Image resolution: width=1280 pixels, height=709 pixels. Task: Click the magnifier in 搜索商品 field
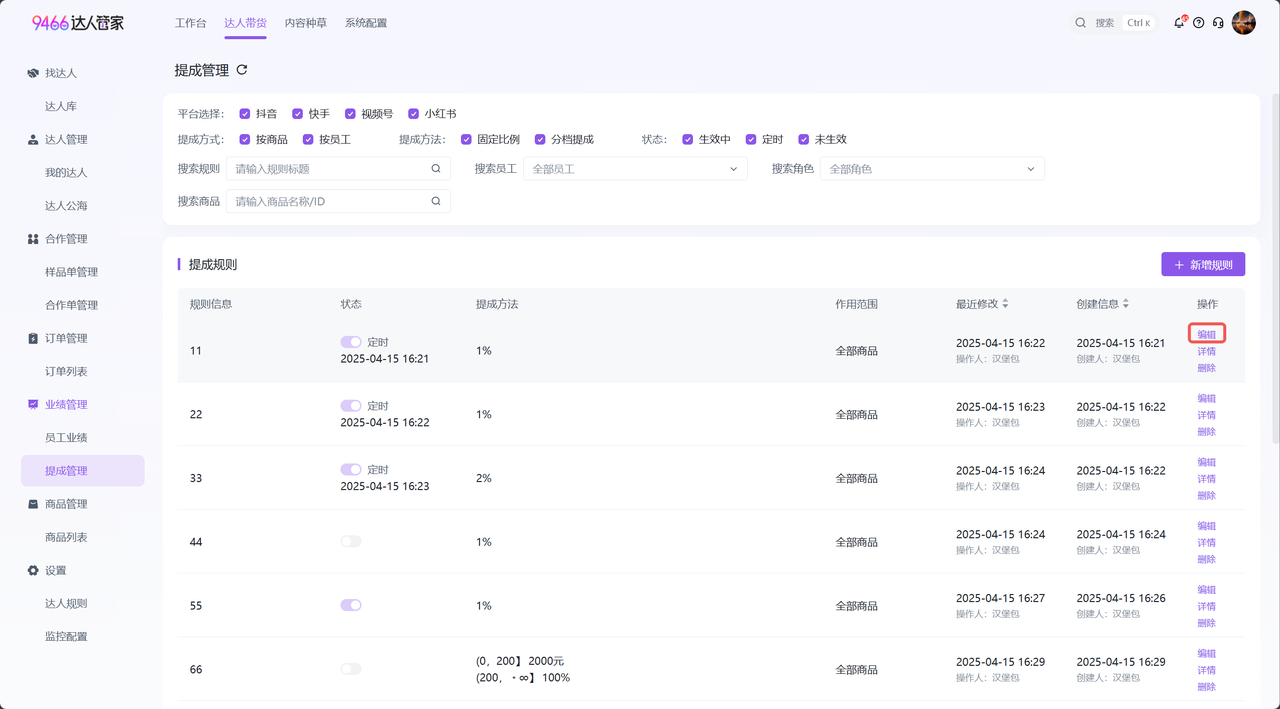pos(436,201)
